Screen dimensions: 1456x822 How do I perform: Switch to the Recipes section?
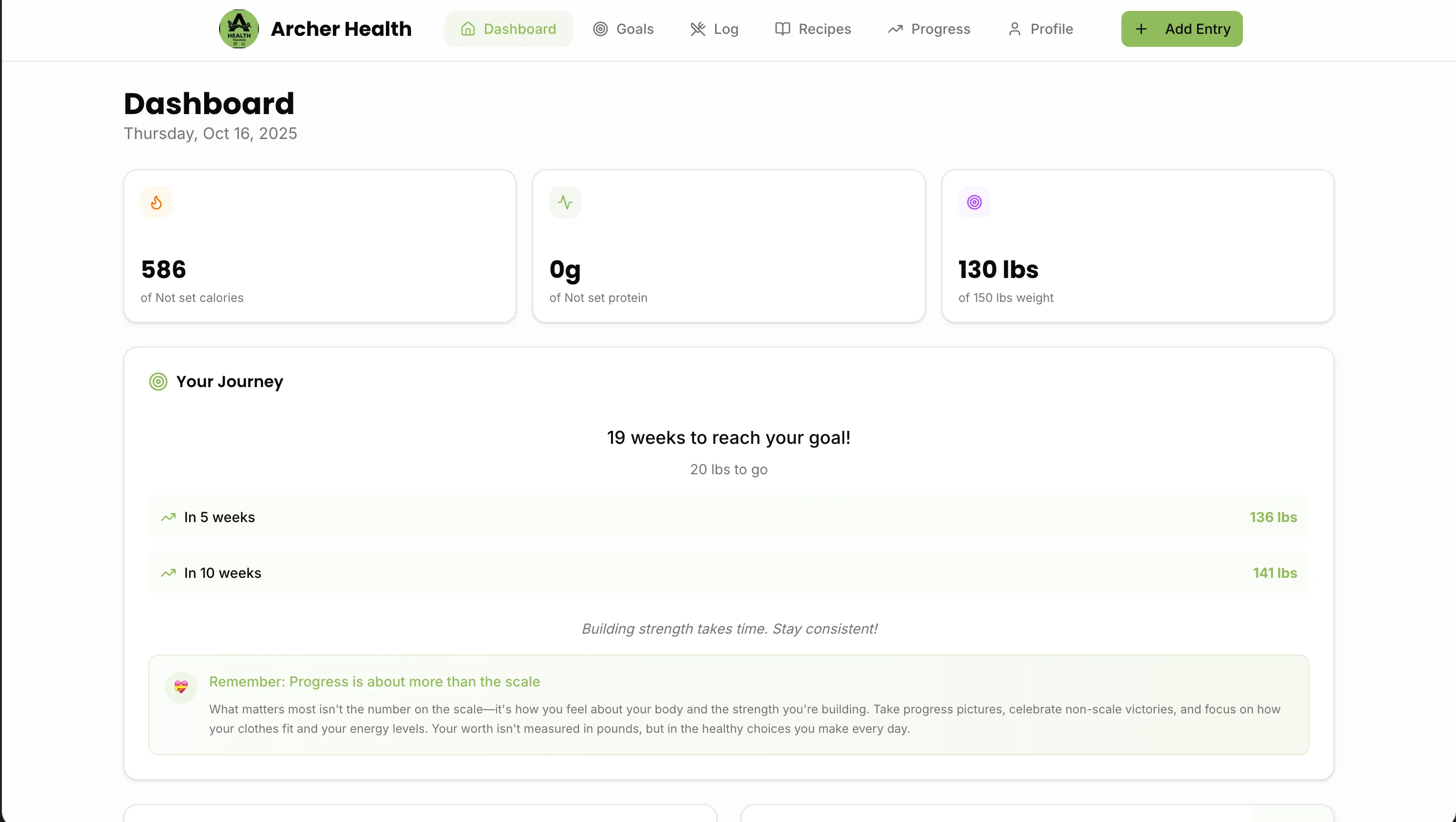pos(812,28)
